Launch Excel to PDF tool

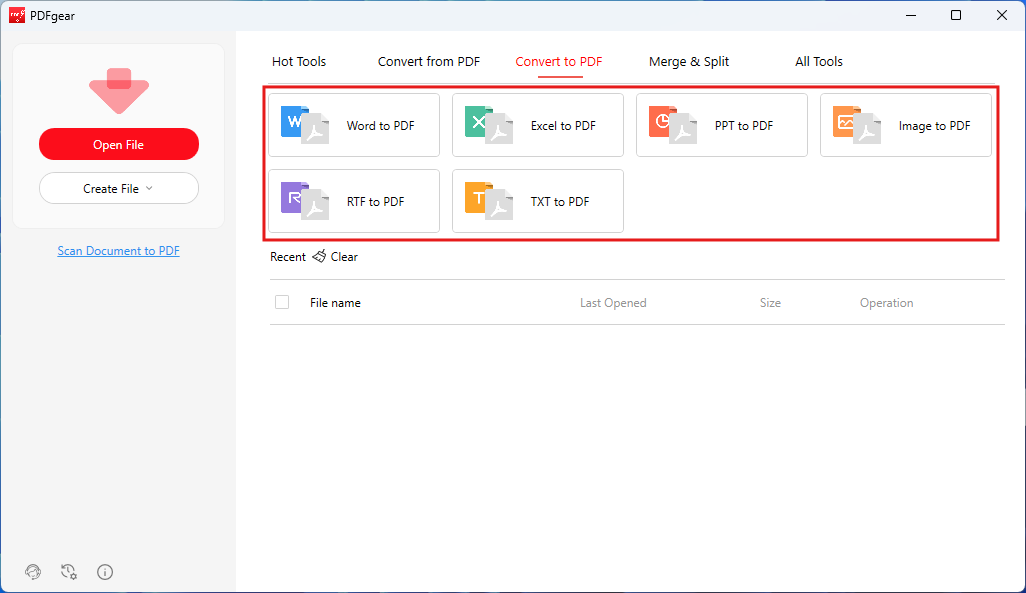click(x=538, y=125)
